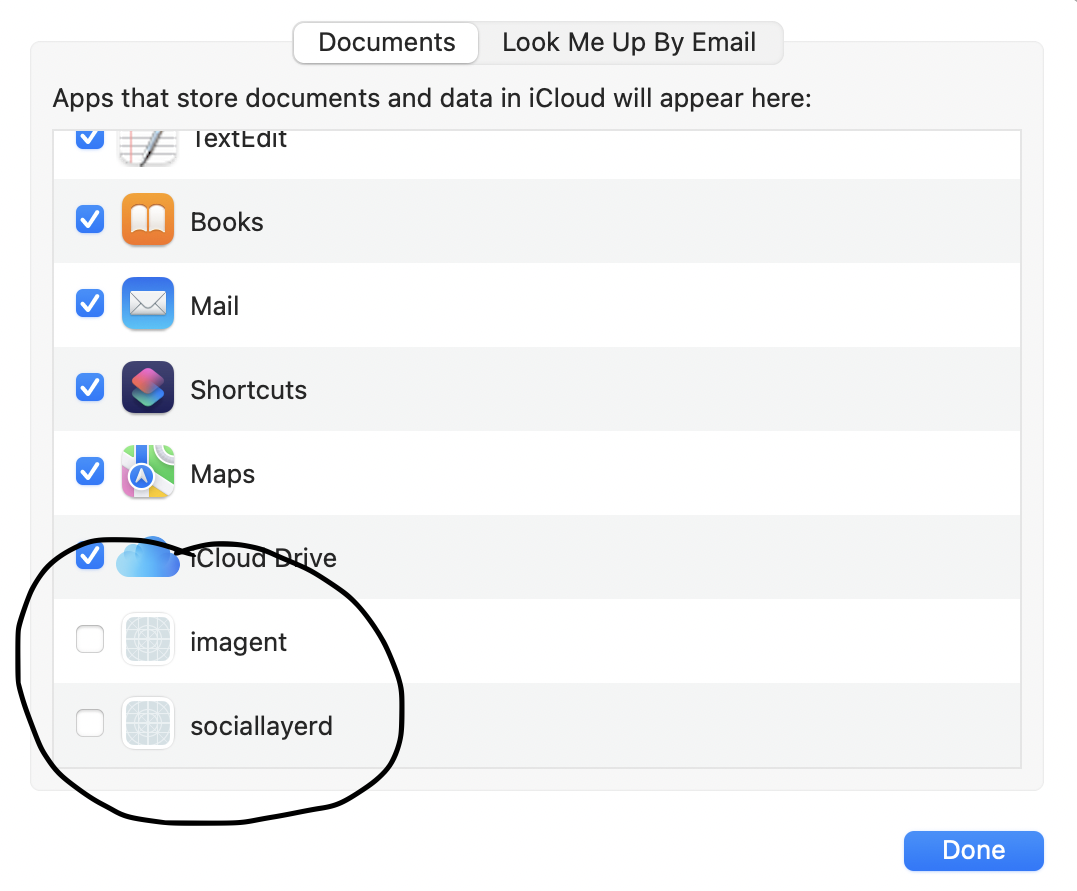
Task: Click the Mail envelope icon
Action: tap(148, 304)
